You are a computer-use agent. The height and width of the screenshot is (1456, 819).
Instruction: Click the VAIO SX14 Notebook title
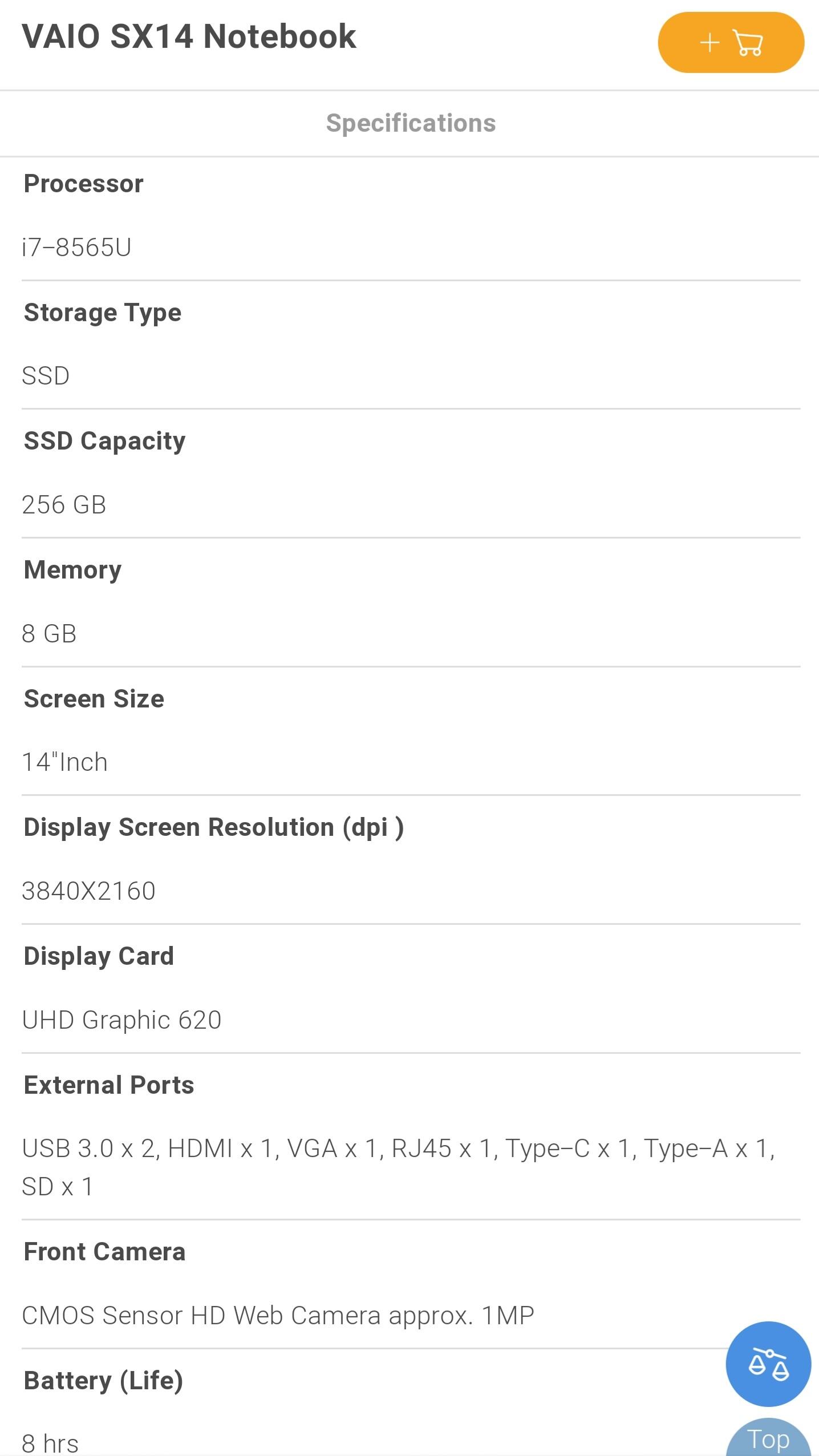(x=189, y=37)
